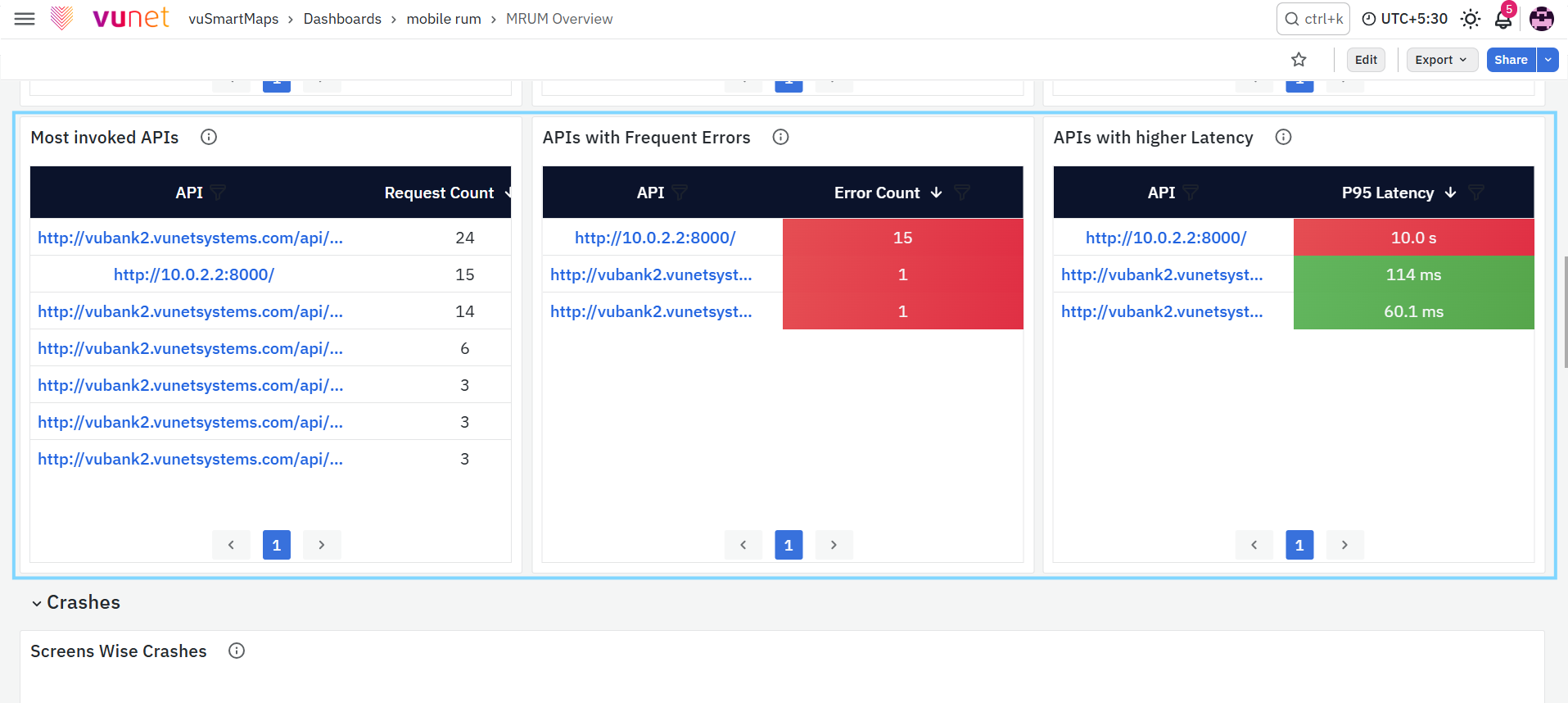Viewport: 1568px width, 703px height.
Task: Click the notifications bell icon
Action: [x=1503, y=19]
